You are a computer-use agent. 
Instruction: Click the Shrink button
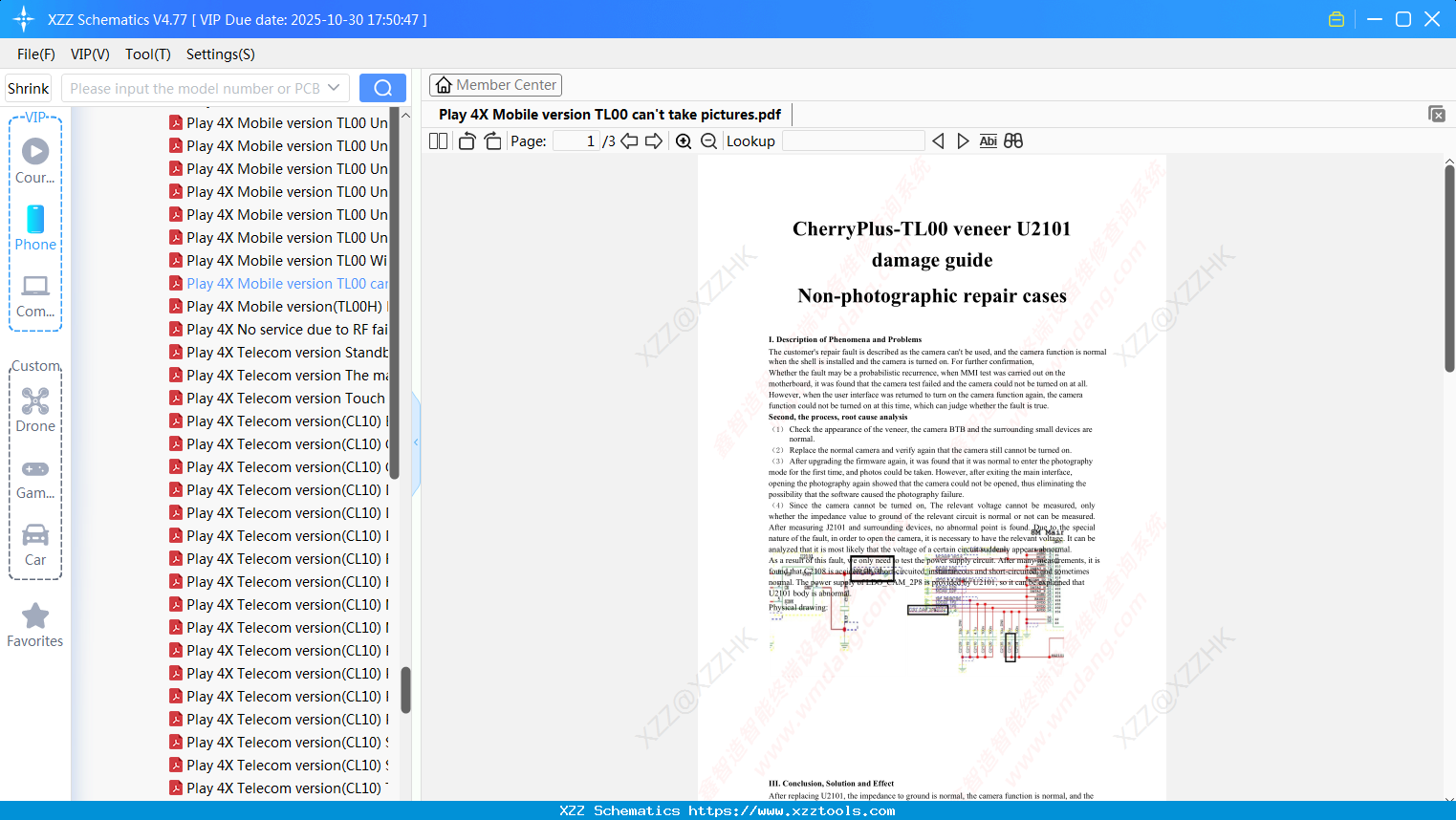pyautogui.click(x=29, y=88)
